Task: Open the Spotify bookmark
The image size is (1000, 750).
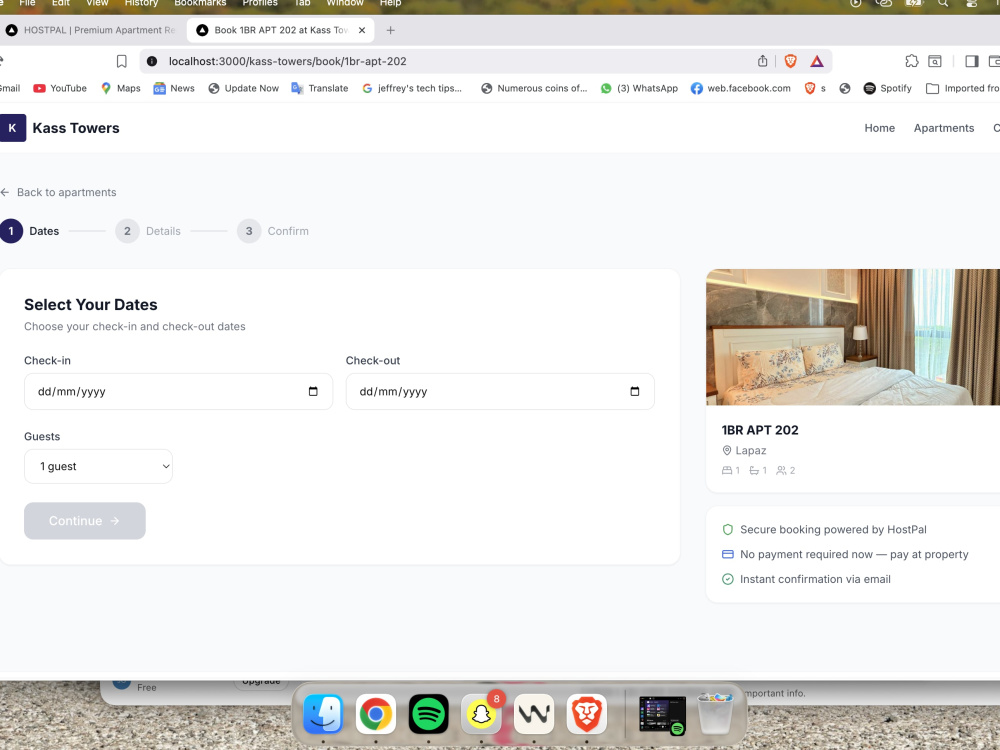Action: tap(887, 88)
